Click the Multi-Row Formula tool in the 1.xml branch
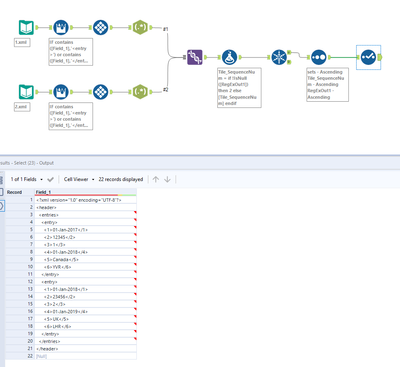 (61, 27)
